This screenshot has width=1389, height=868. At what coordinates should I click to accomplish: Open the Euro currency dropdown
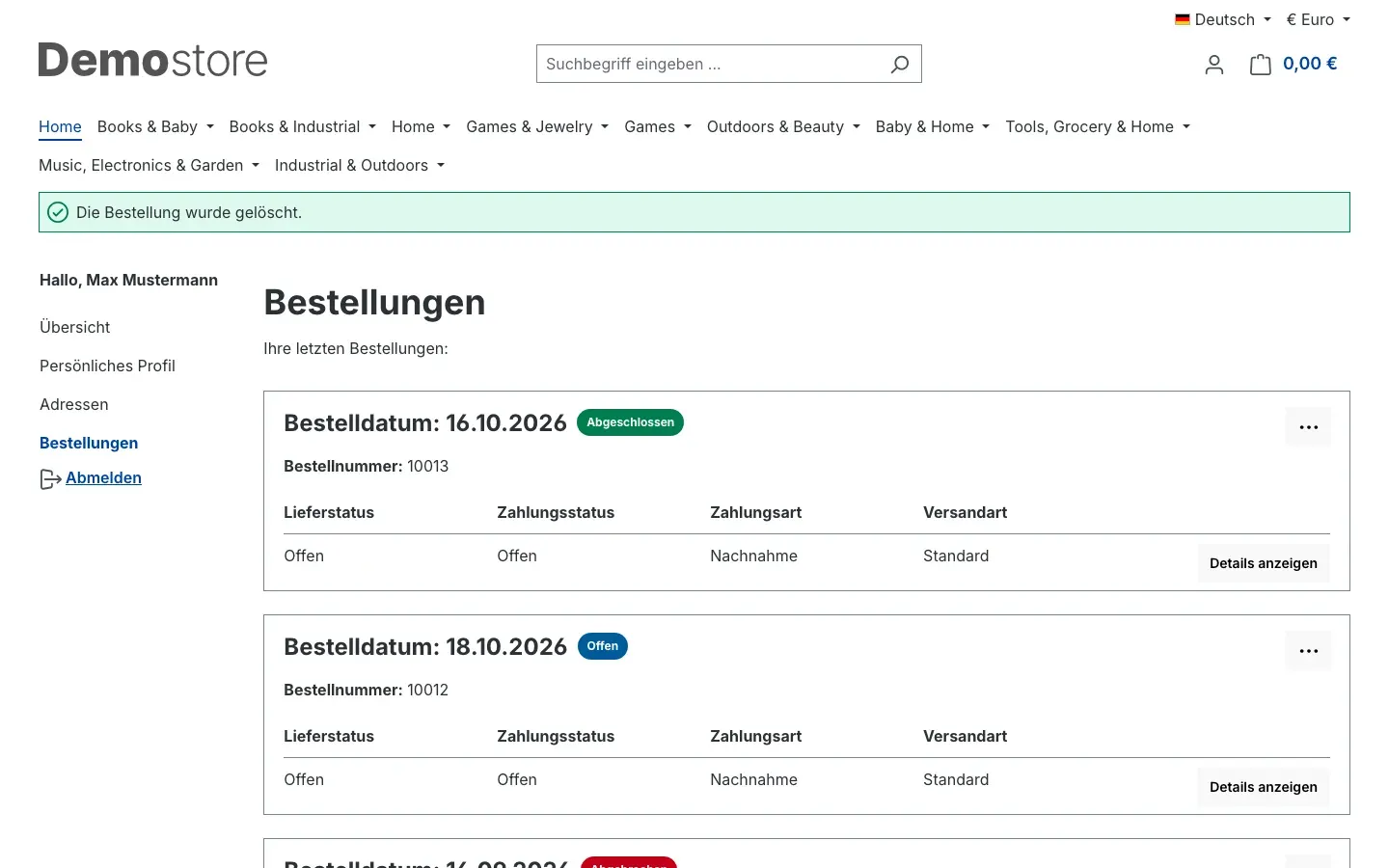pyautogui.click(x=1319, y=19)
